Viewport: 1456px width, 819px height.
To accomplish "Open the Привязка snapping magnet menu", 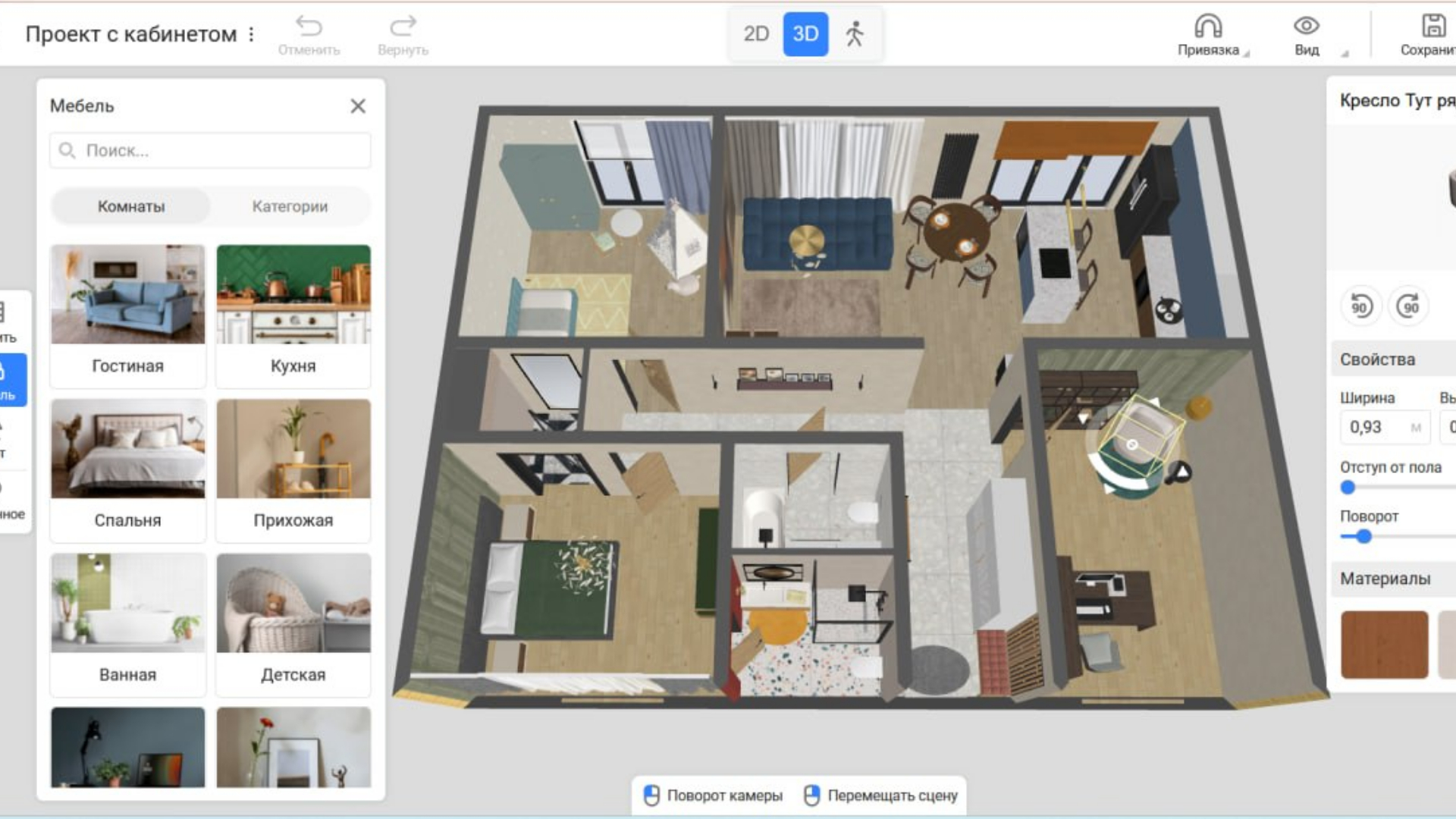I will pyautogui.click(x=1209, y=35).
